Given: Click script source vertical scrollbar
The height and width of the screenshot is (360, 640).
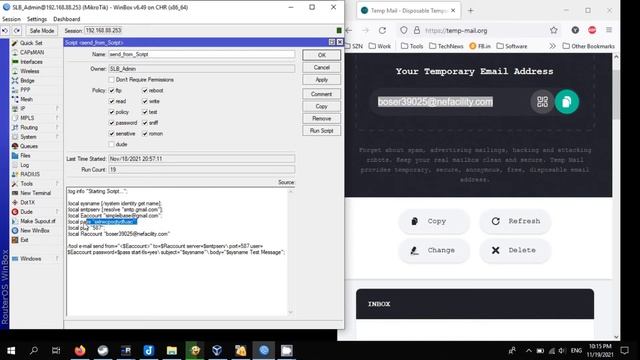Looking at the screenshot, I should [291, 251].
